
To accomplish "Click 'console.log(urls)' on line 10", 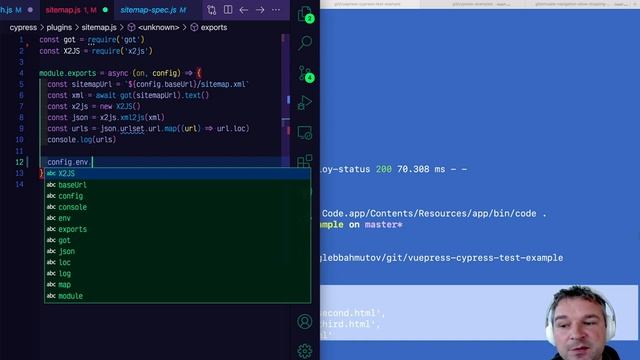I will tap(82, 140).
